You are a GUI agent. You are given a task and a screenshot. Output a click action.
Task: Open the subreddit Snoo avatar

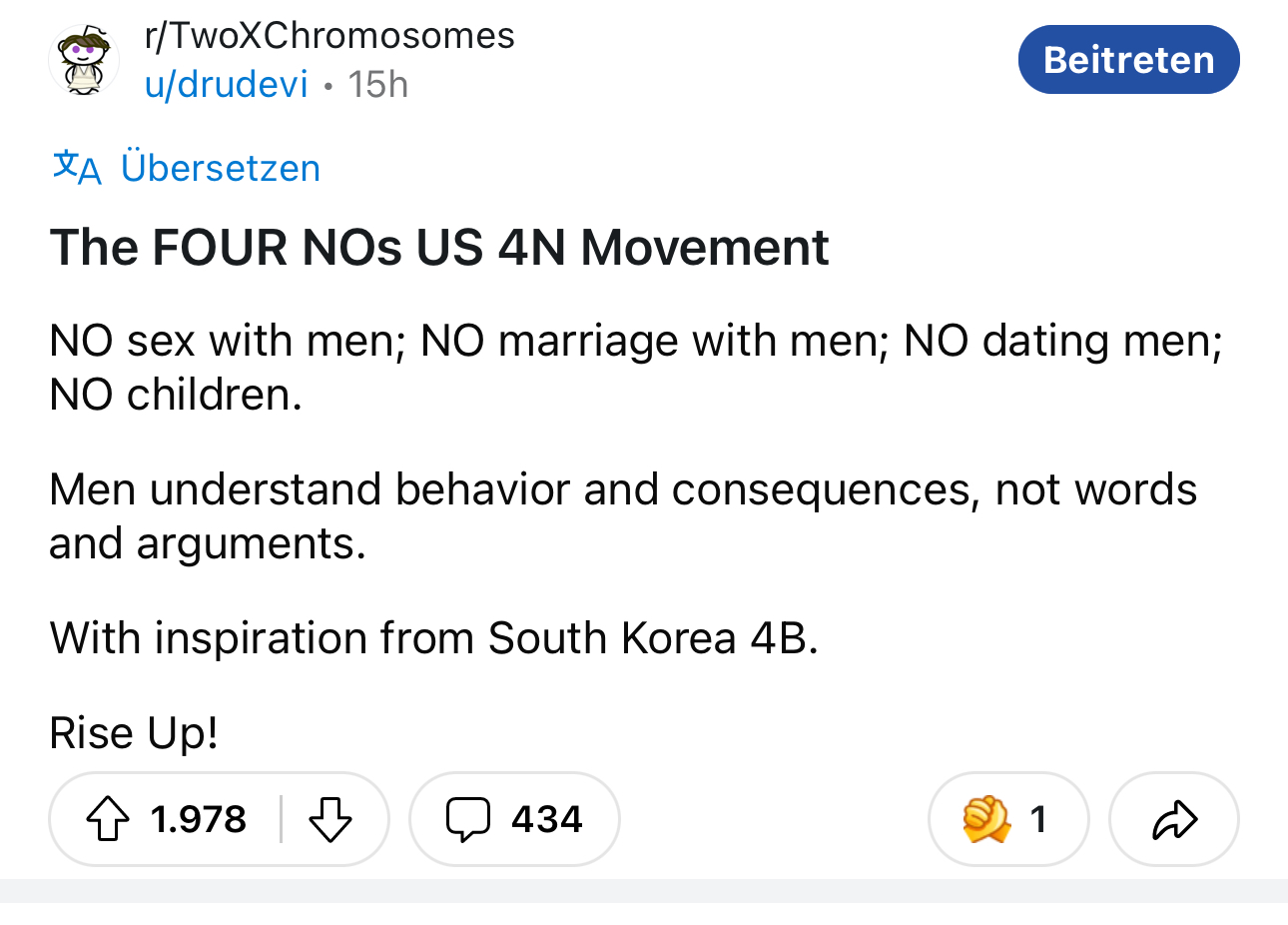(x=84, y=60)
